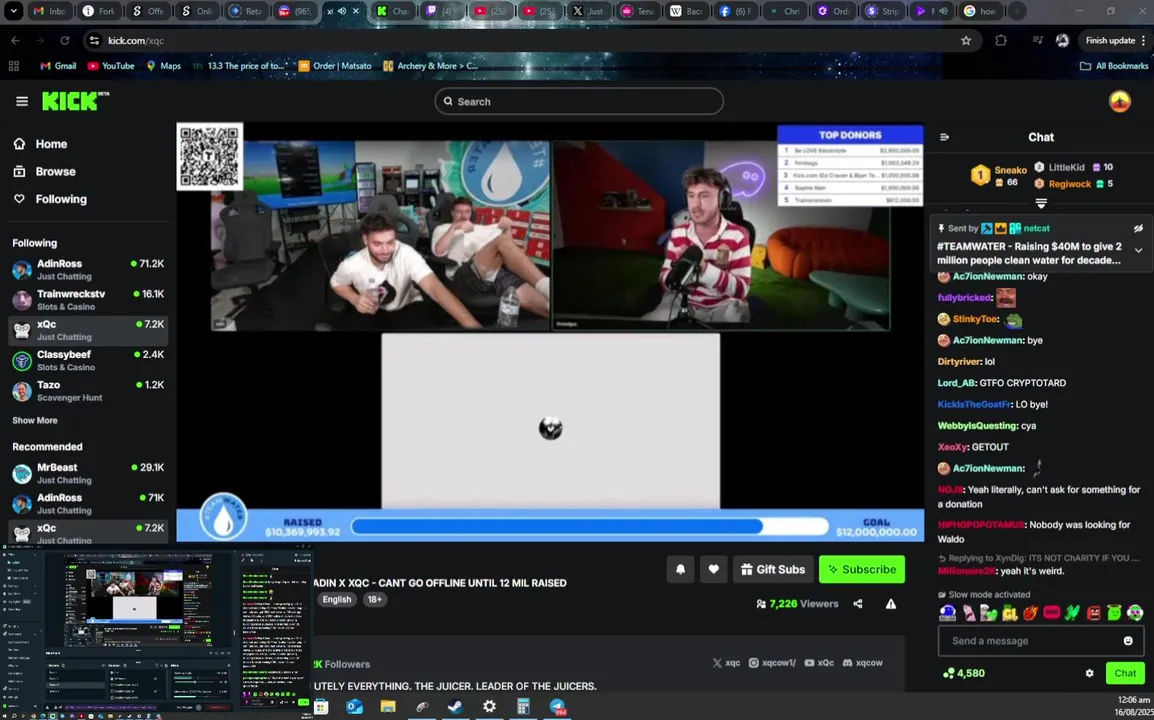This screenshot has width=1154, height=720.
Task: Open the emoji picker in chat
Action: click(1128, 640)
